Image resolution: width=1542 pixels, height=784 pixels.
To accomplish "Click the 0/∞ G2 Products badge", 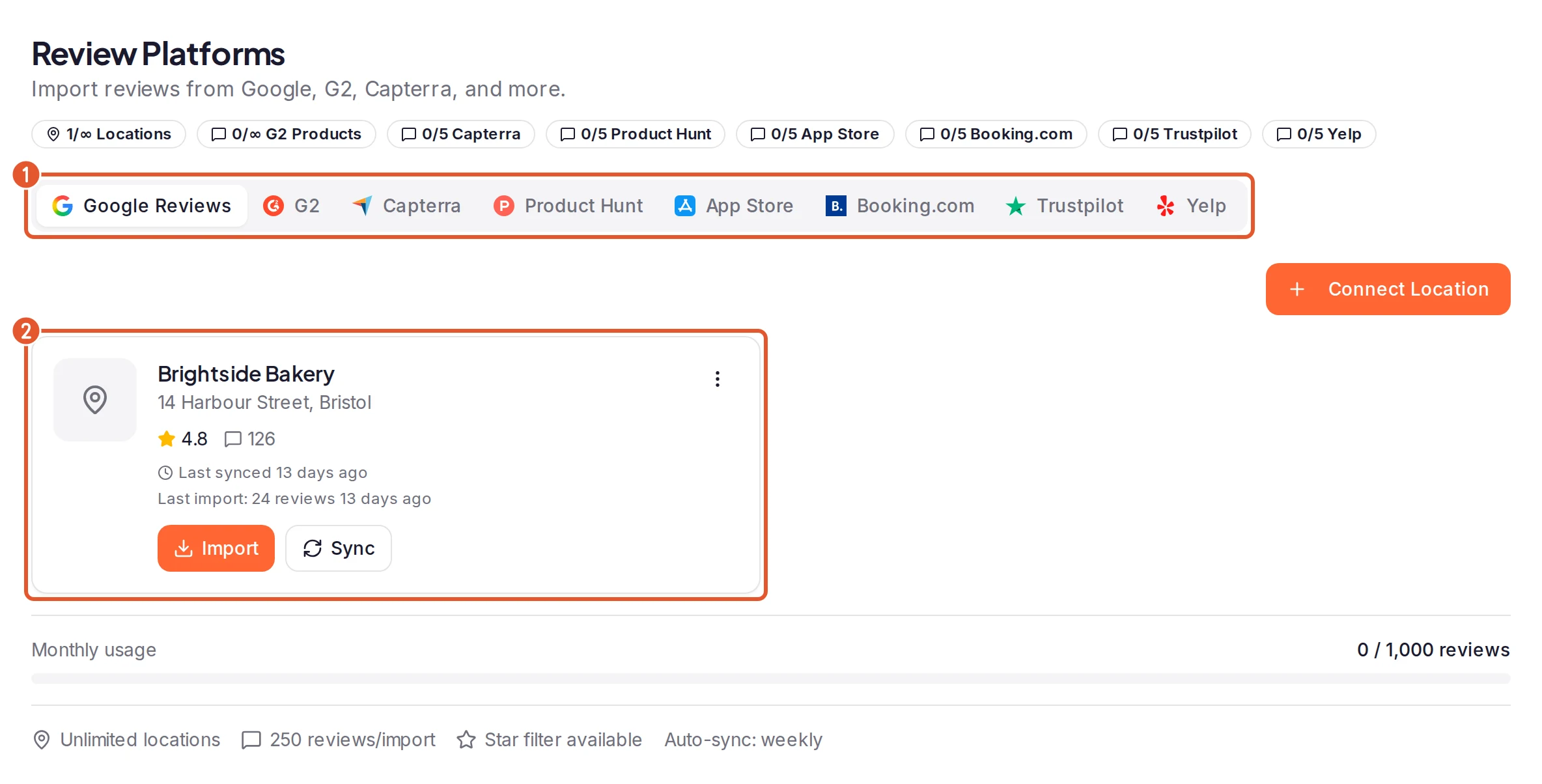I will [x=287, y=134].
